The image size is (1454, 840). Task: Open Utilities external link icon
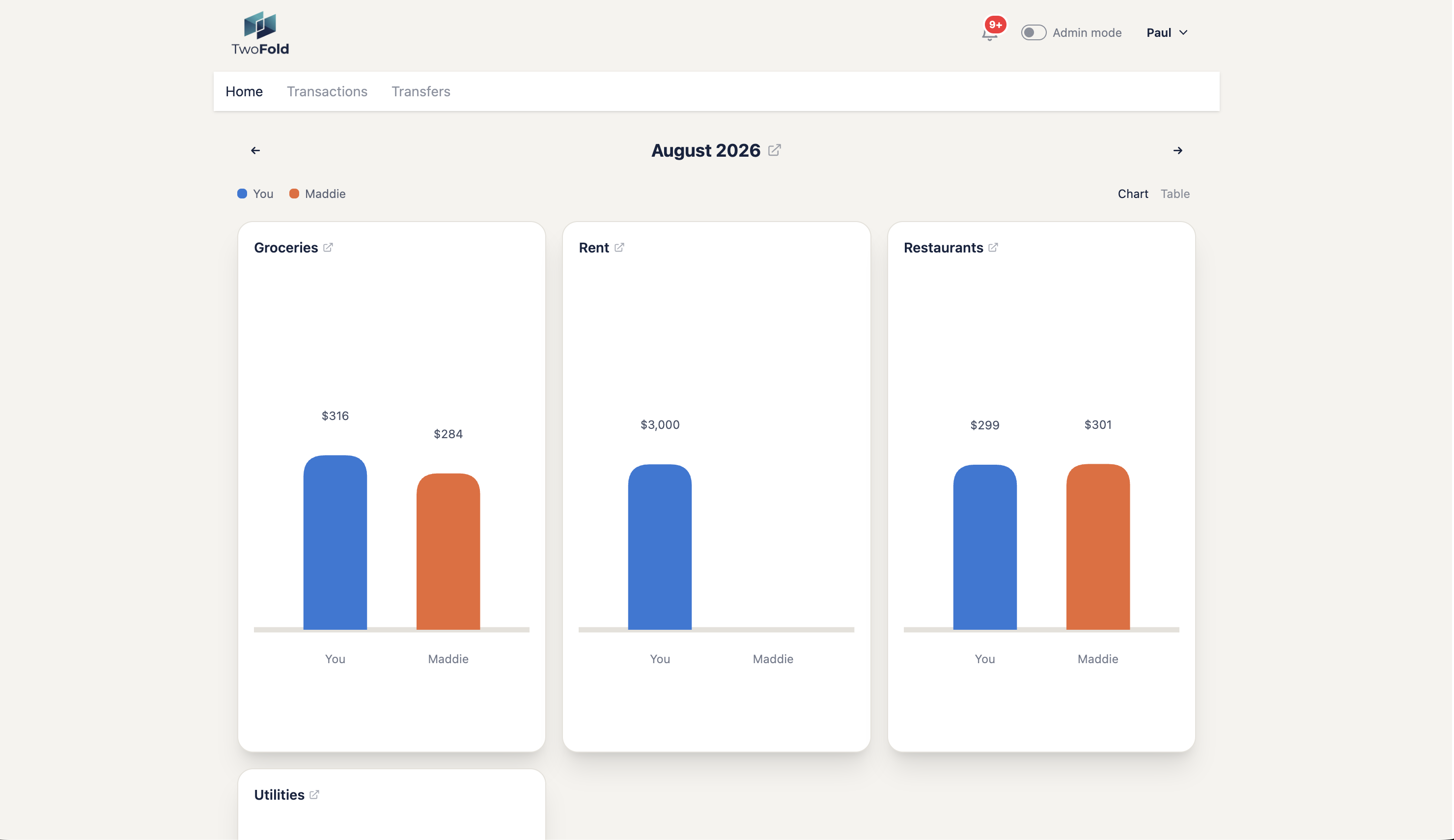tap(314, 794)
